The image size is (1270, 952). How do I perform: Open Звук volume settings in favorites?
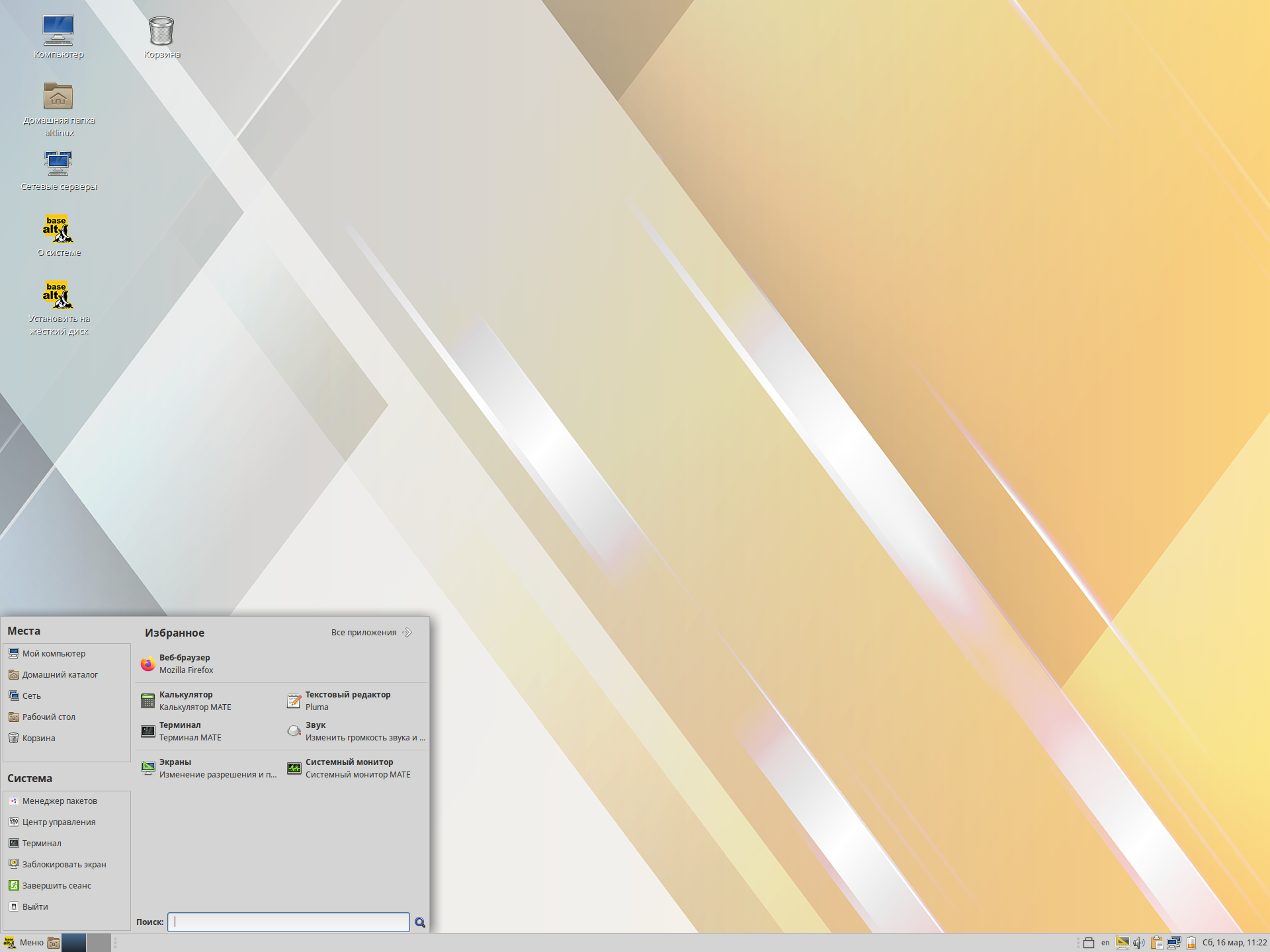pyautogui.click(x=355, y=731)
